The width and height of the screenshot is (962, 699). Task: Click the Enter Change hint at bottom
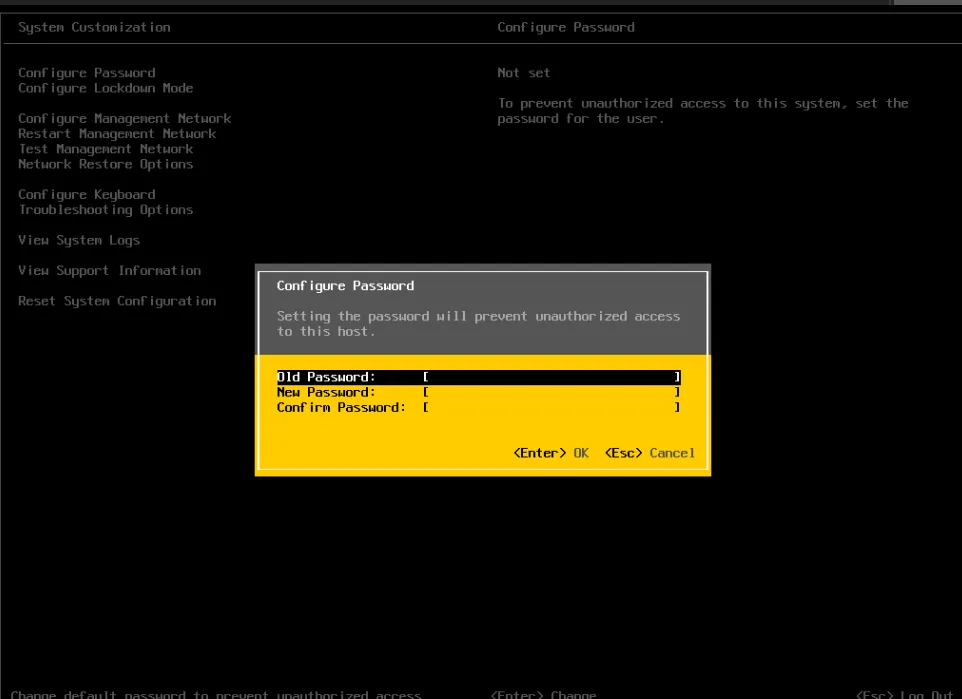544,694
